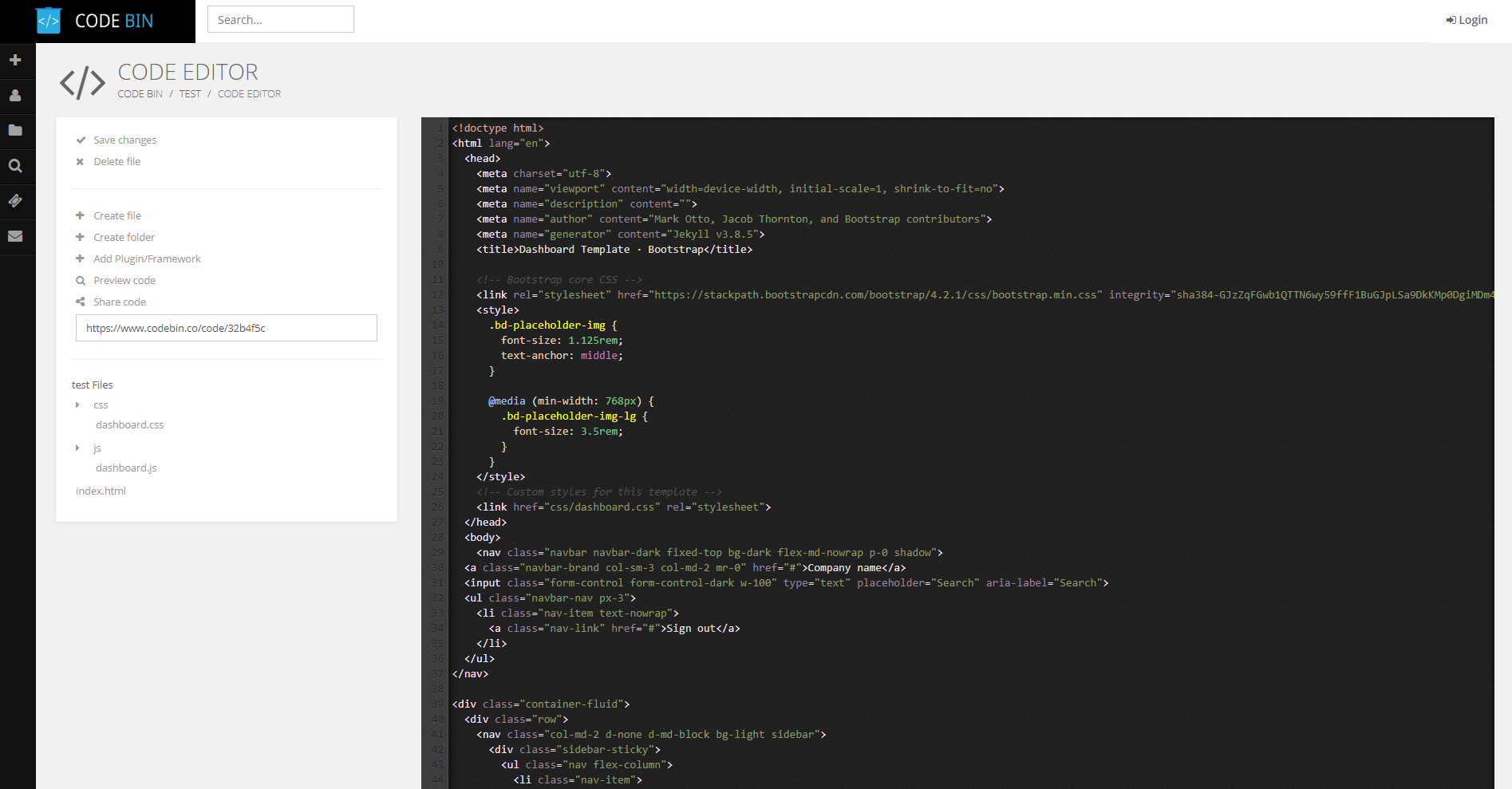
Task: Click the plus icon in left sidebar
Action: click(15, 60)
